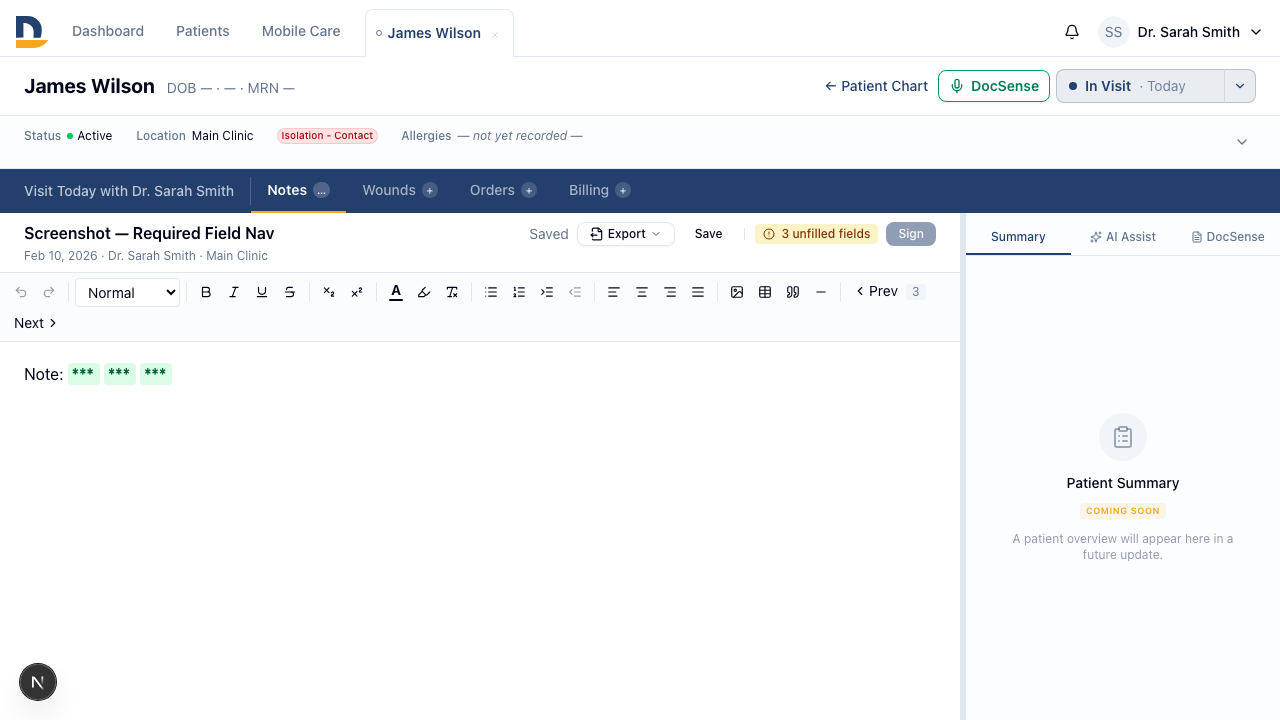Screen dimensions: 1280x720
Task: Align text right
Action: [x=670, y=292]
